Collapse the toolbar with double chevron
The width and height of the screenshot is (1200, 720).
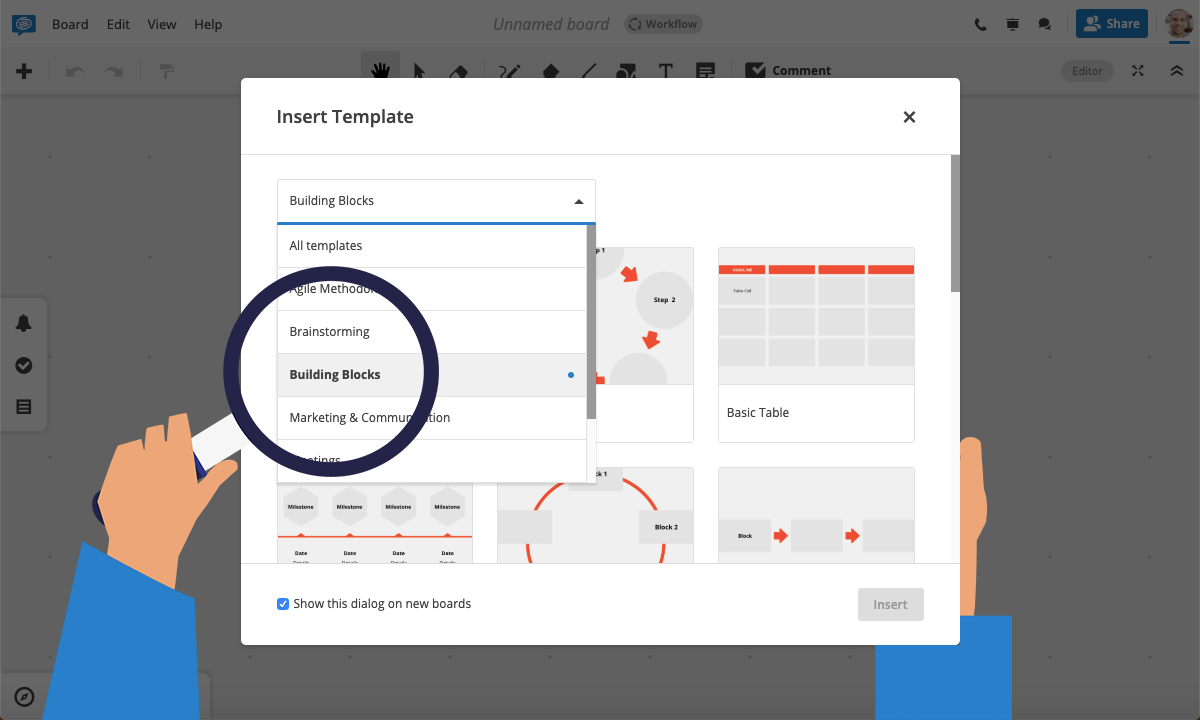tap(1177, 71)
